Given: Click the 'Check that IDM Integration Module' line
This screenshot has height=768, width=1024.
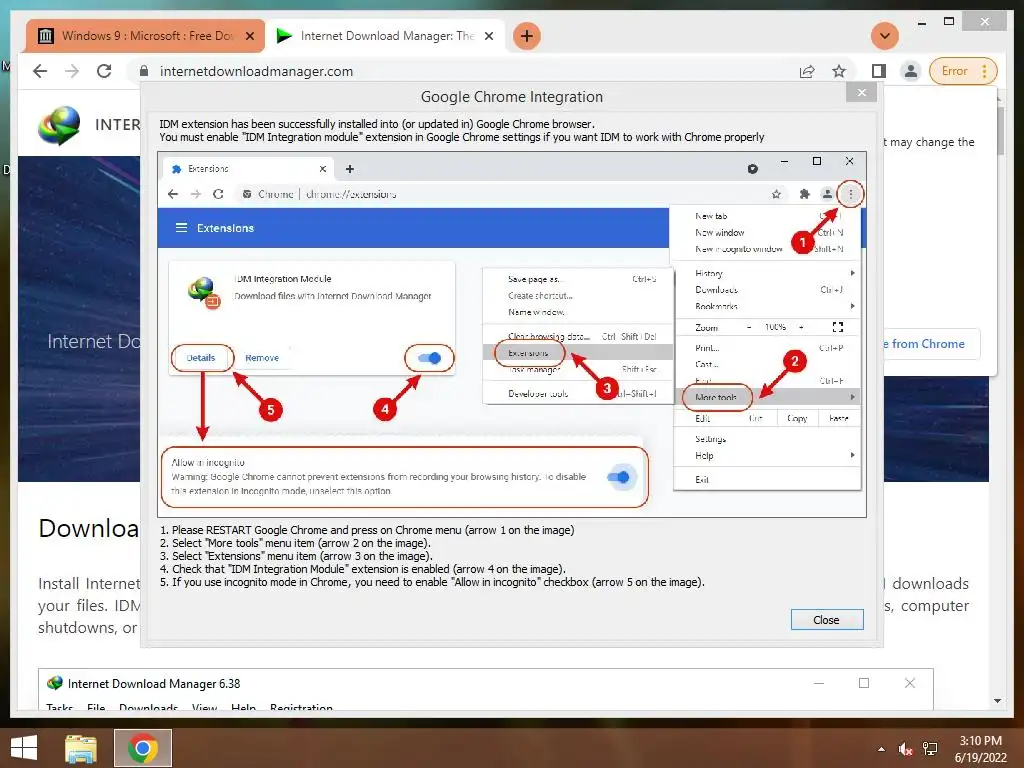Looking at the screenshot, I should coord(363,569).
